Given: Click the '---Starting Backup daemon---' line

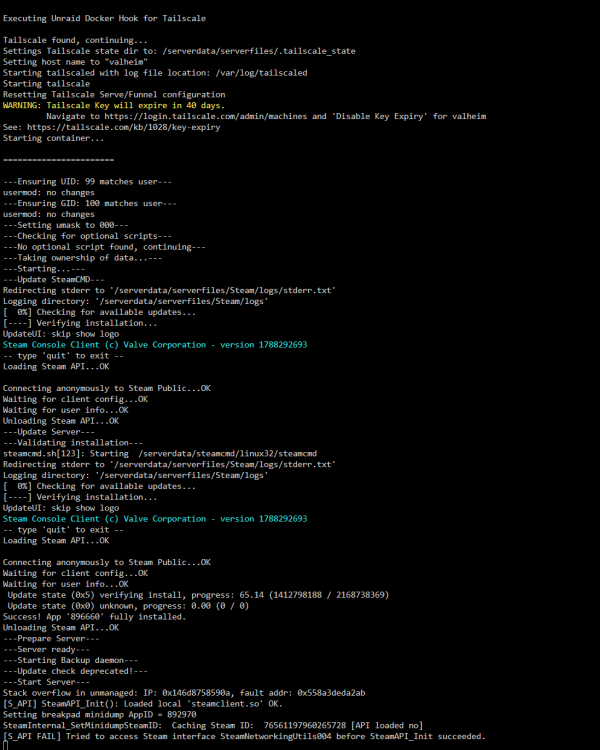Looking at the screenshot, I should (x=70, y=660).
